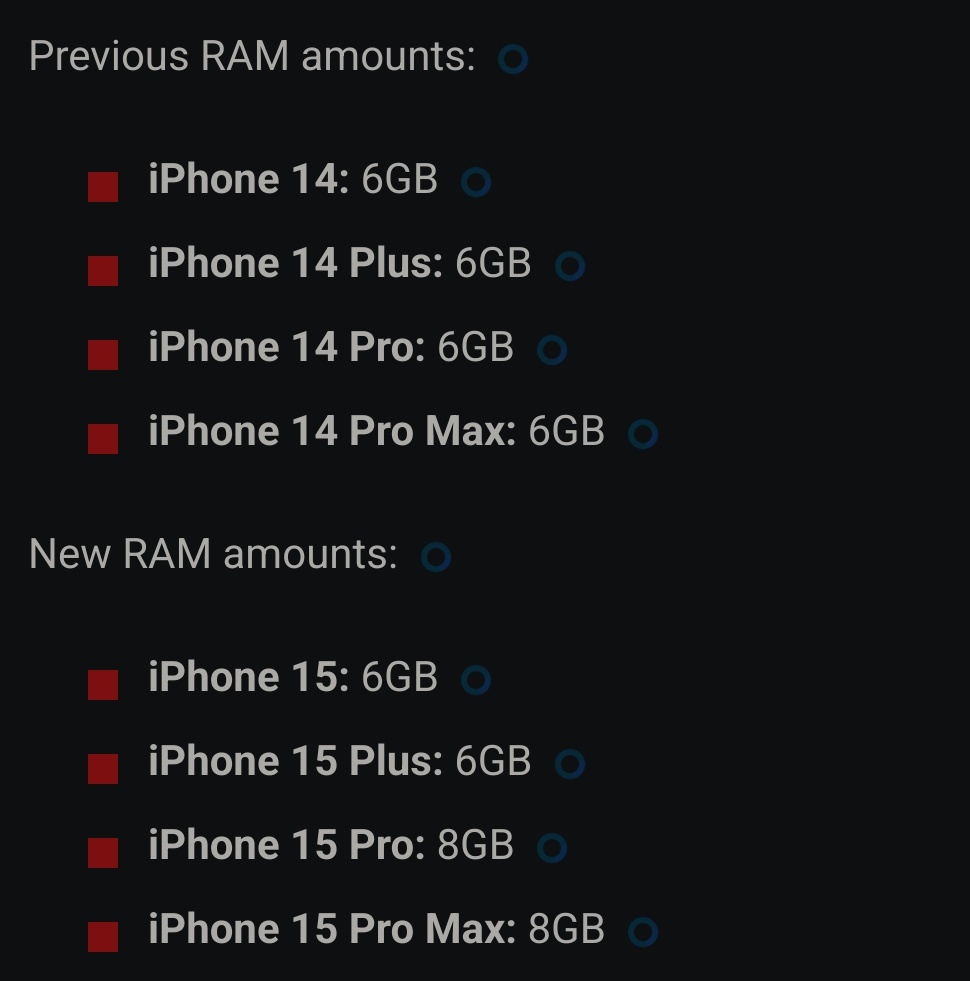Viewport: 970px width, 981px height.
Task: Tap the red bullet before iPhone 14 Pro Max
Action: click(103, 439)
